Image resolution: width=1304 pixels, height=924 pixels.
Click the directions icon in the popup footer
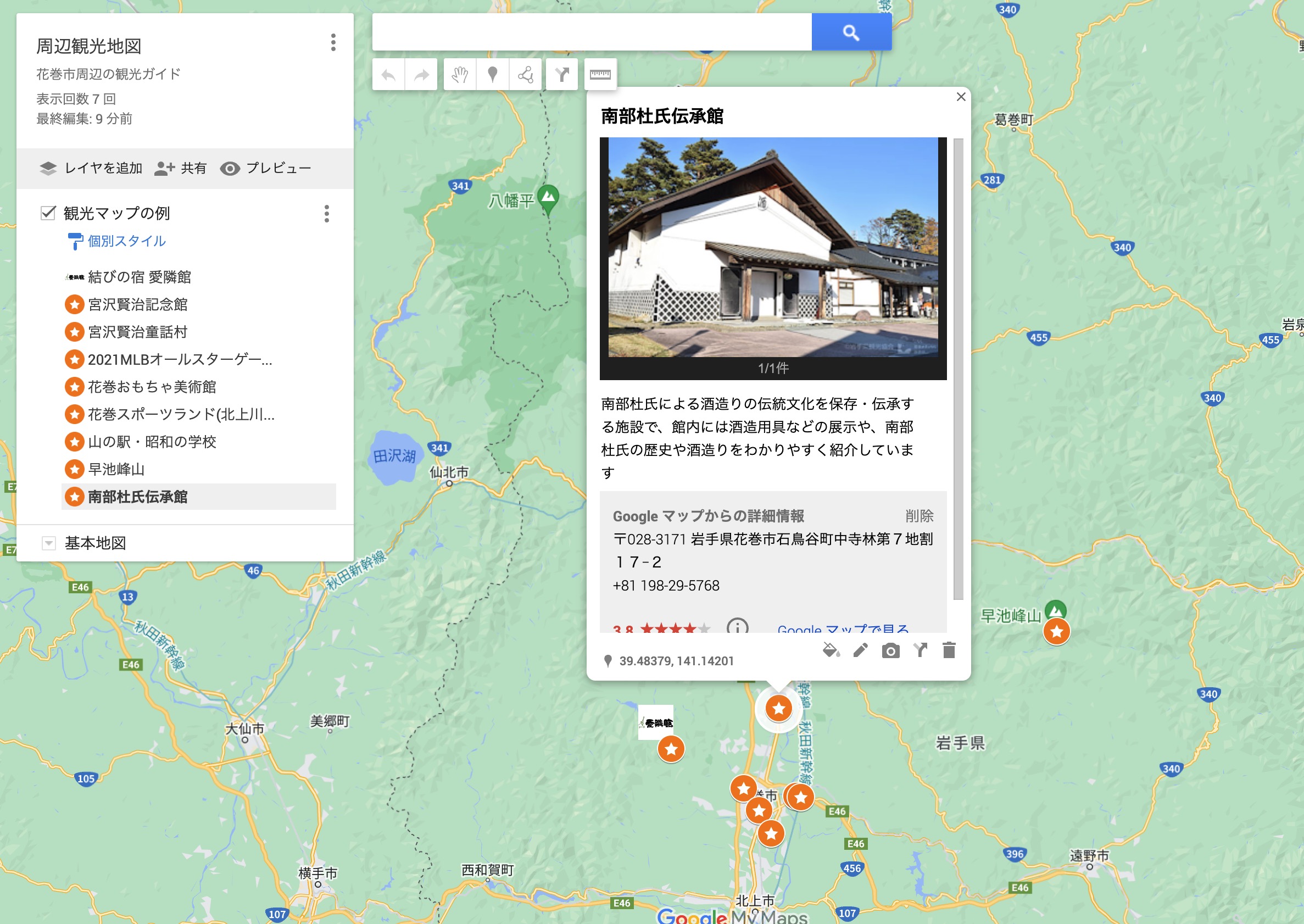coord(920,650)
